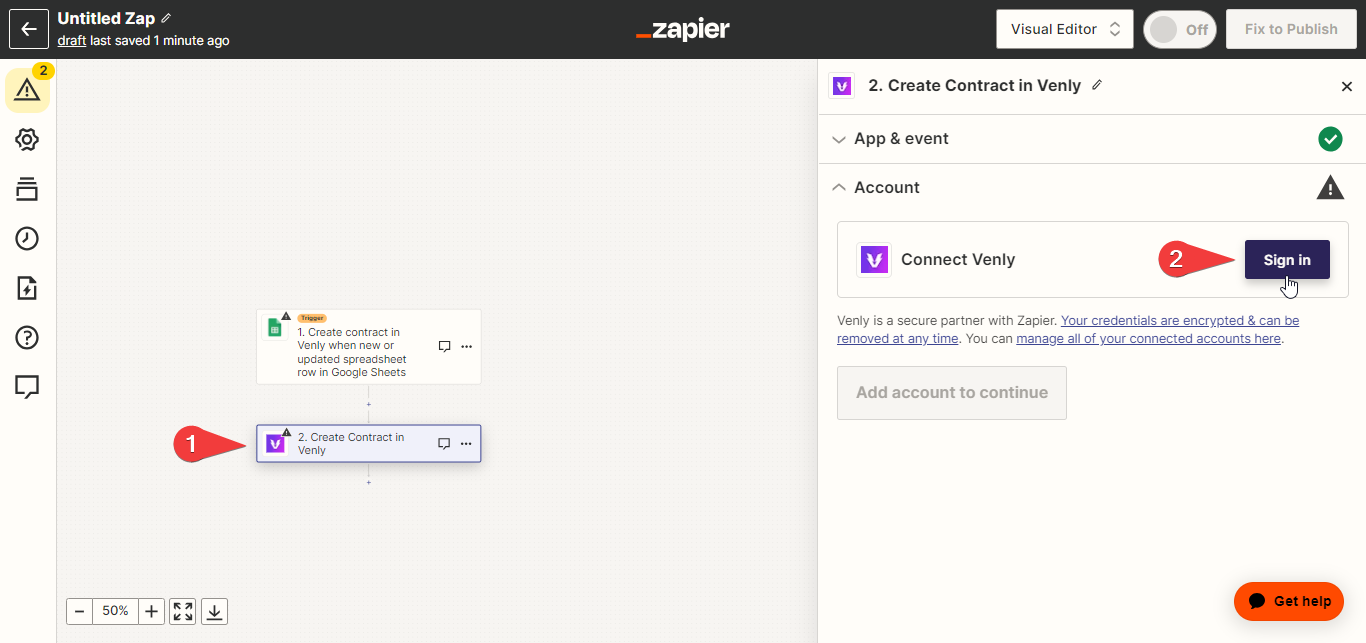Viewport: 1366px width, 643px height.
Task: Open the Visual Editor dropdown
Action: (1064, 29)
